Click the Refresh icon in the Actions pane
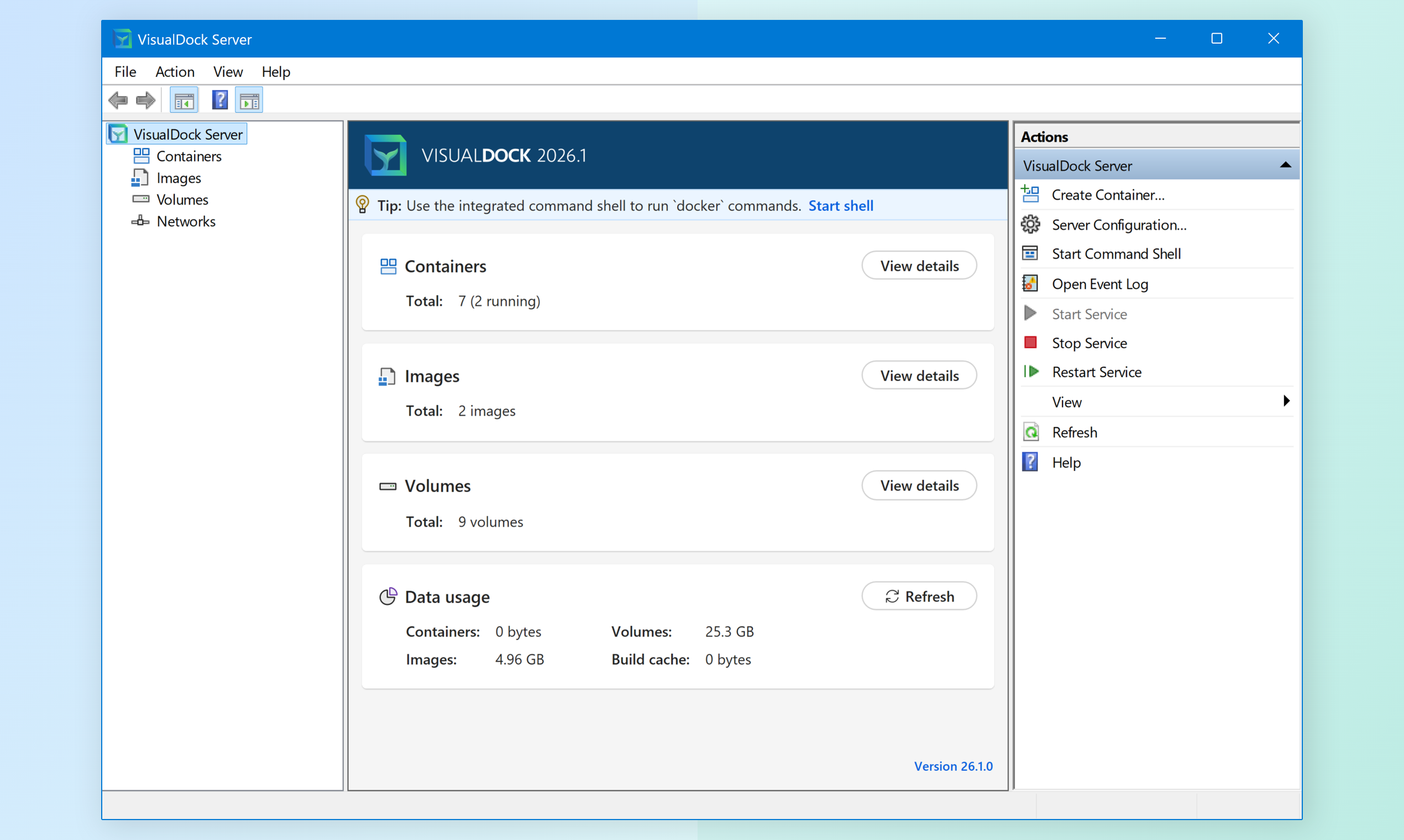This screenshot has height=840, width=1404. [x=1032, y=431]
